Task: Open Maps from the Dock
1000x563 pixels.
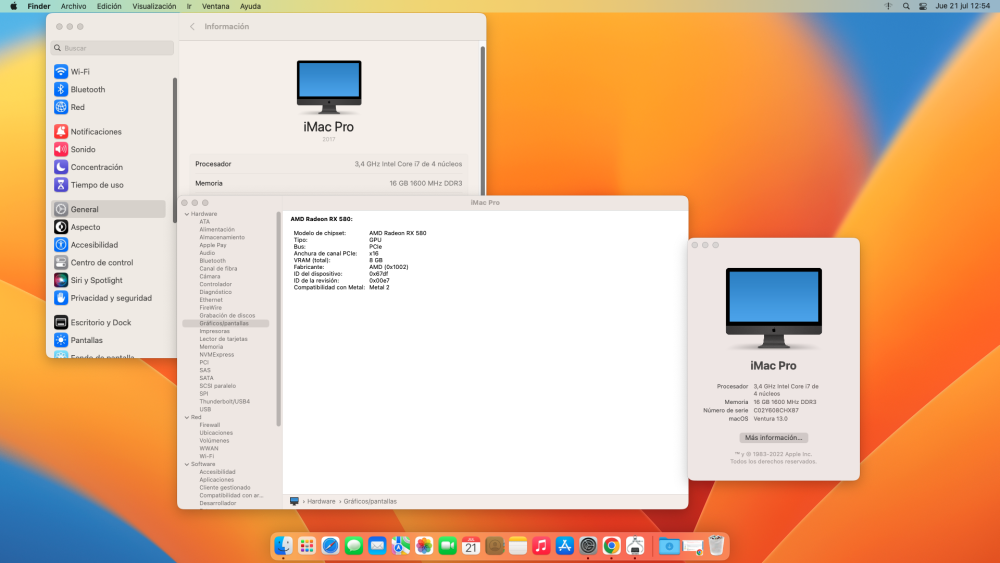Action: [x=401, y=546]
